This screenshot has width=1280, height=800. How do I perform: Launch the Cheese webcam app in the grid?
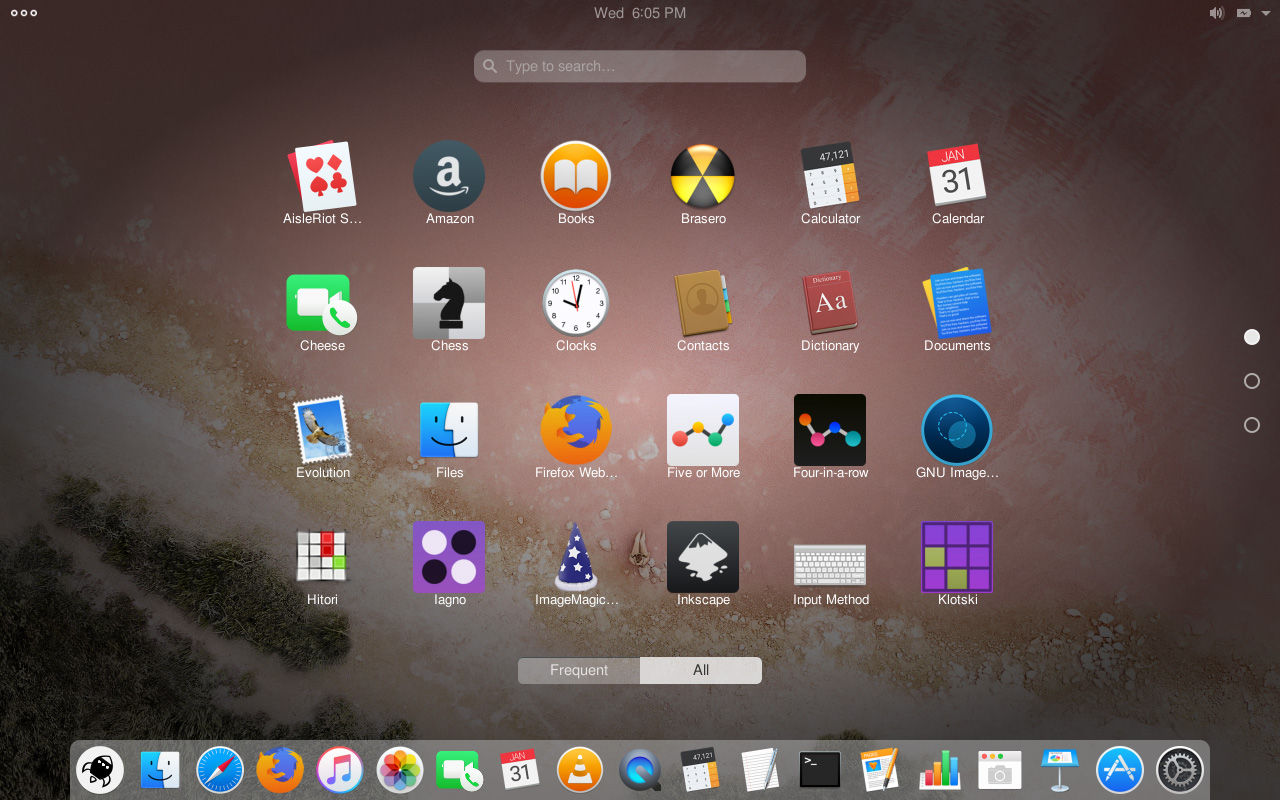coord(323,303)
